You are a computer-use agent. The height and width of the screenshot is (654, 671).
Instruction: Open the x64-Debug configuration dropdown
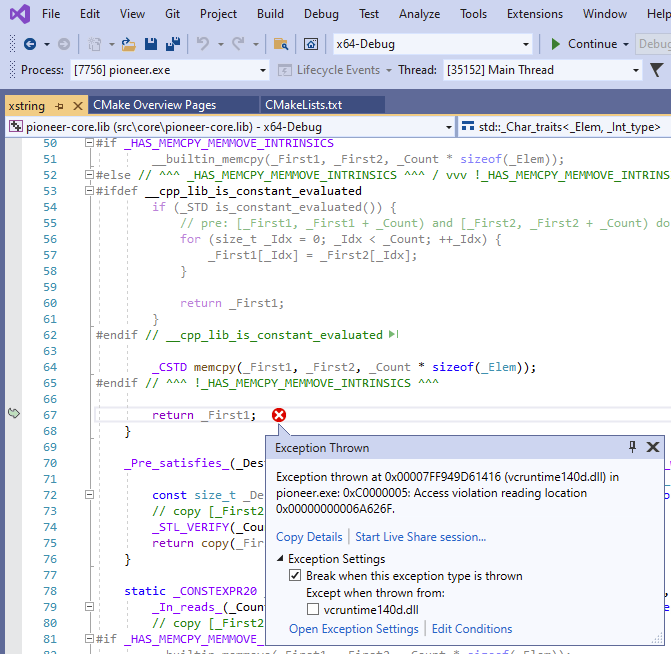[x=526, y=44]
